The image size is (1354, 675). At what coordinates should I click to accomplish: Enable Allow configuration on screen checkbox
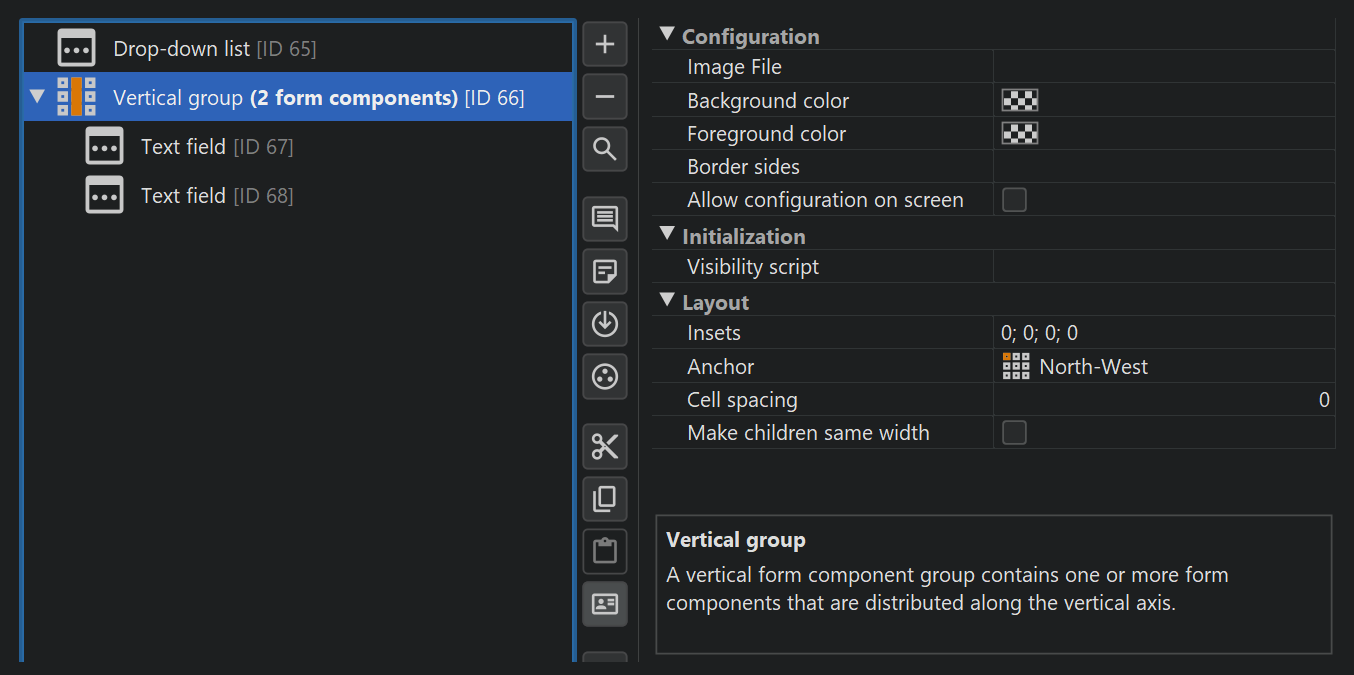pyautogui.click(x=1014, y=200)
